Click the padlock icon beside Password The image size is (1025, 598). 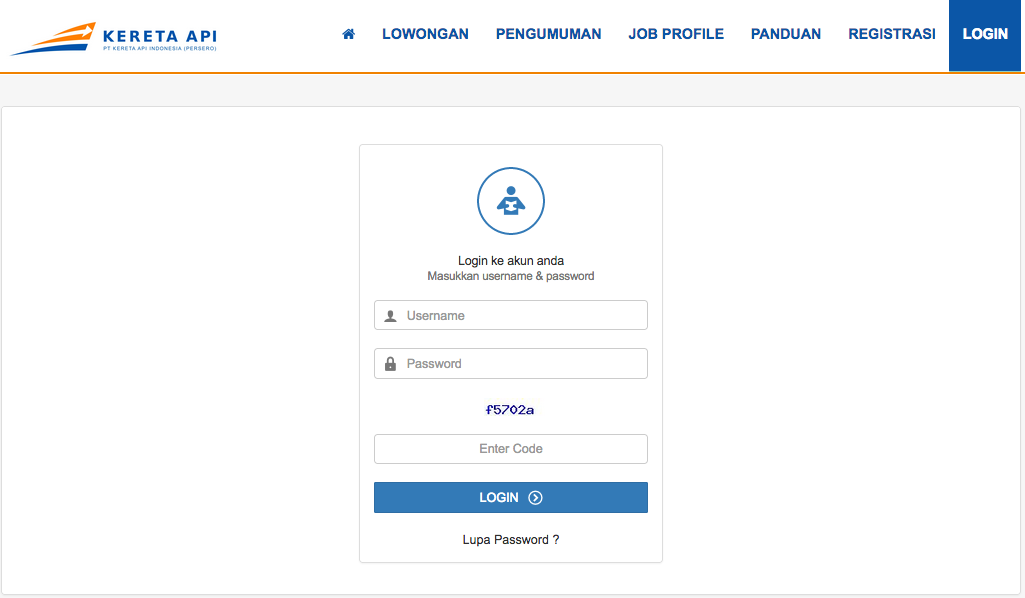pyautogui.click(x=391, y=364)
